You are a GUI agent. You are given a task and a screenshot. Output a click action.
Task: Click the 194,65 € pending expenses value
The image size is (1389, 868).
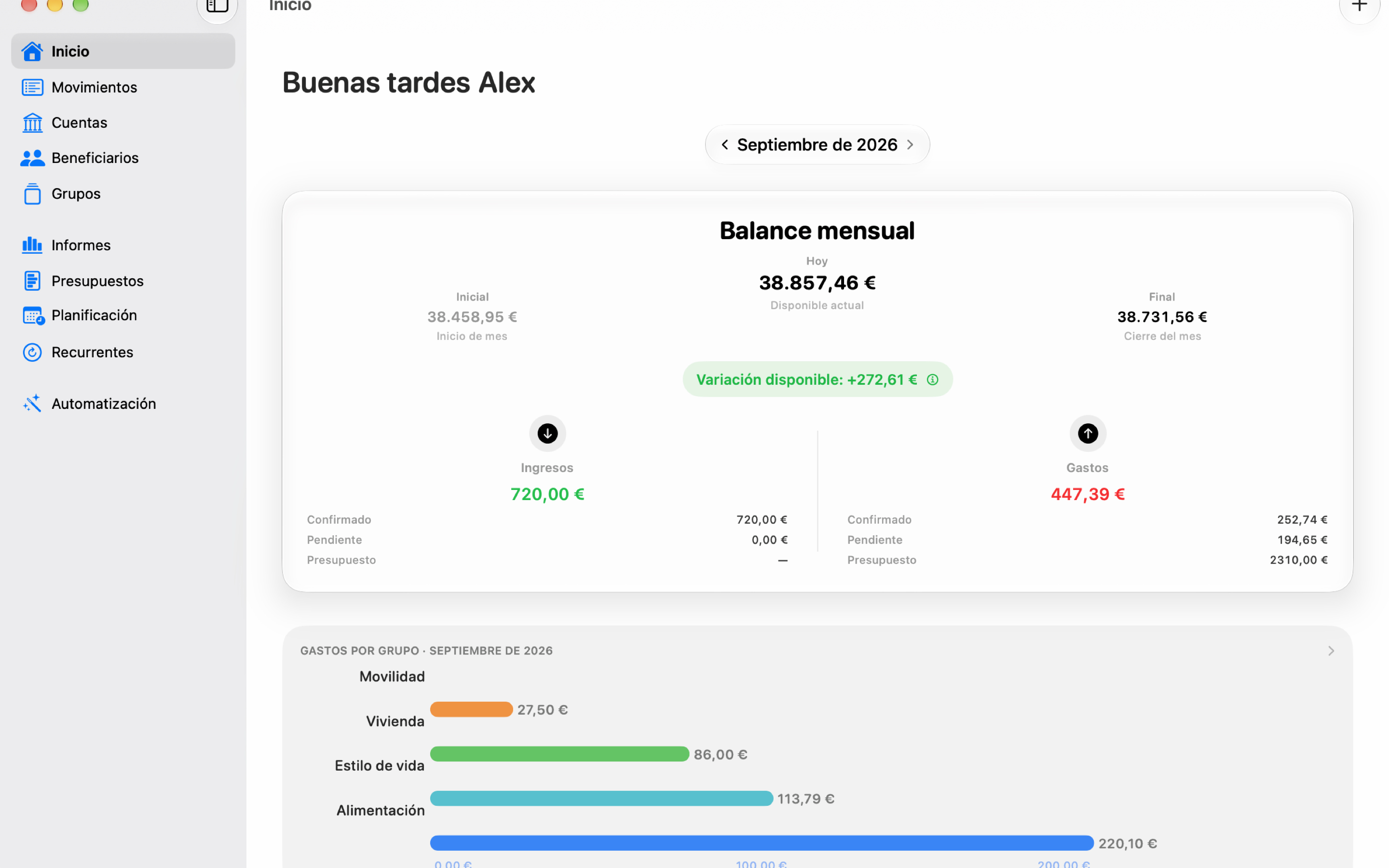pos(1302,540)
